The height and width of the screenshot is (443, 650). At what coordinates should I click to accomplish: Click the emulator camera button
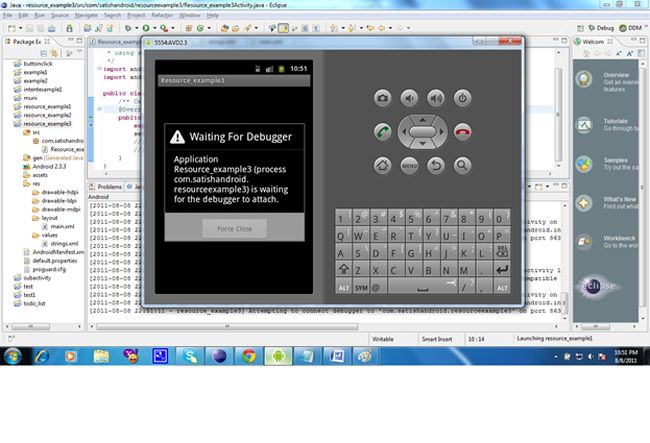382,98
